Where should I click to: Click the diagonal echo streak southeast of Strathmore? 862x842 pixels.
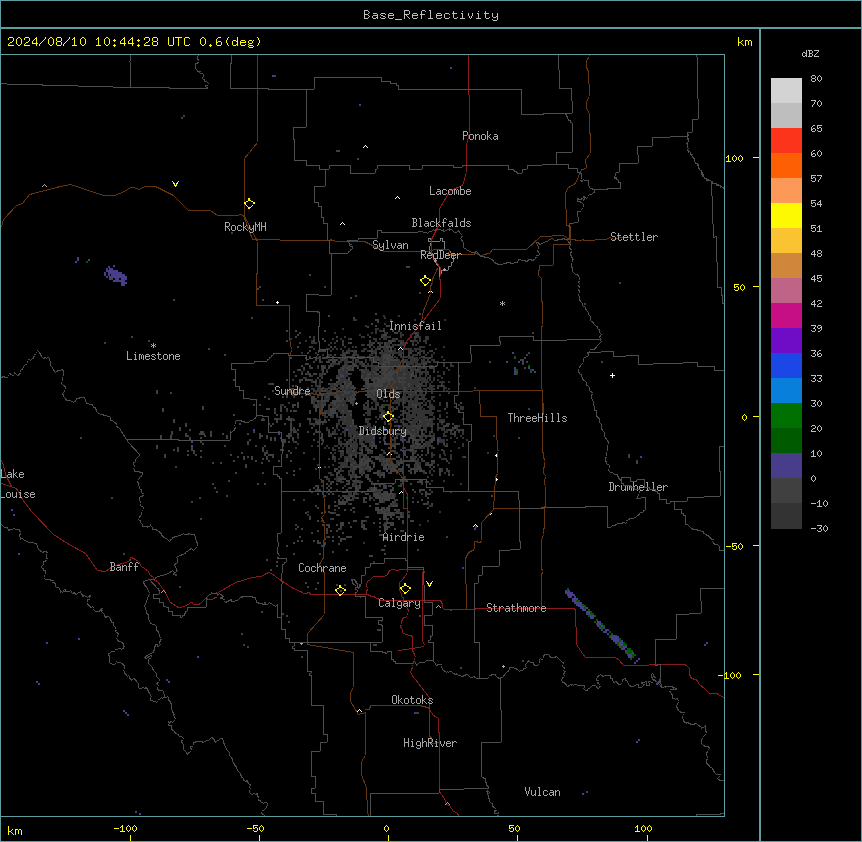(601, 625)
